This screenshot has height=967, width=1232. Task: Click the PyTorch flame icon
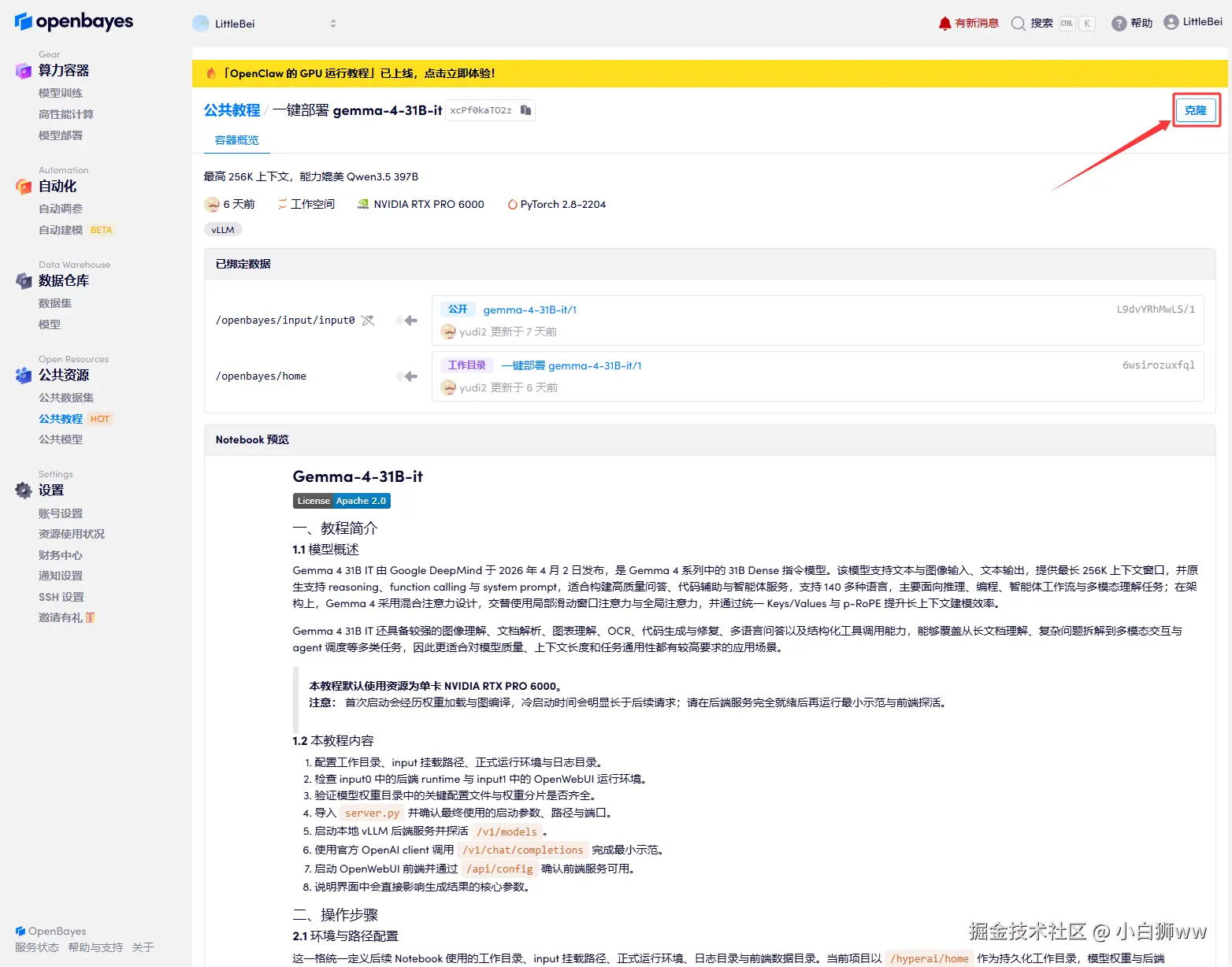click(x=513, y=204)
